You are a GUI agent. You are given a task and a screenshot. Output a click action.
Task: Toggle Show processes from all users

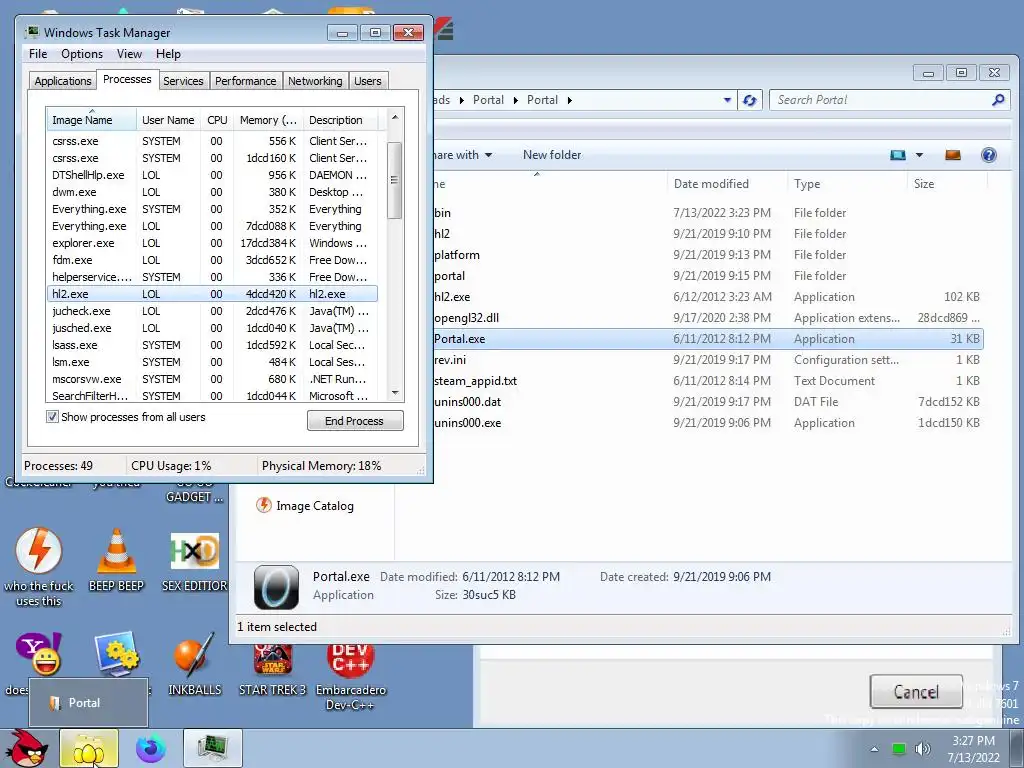[x=52, y=417]
